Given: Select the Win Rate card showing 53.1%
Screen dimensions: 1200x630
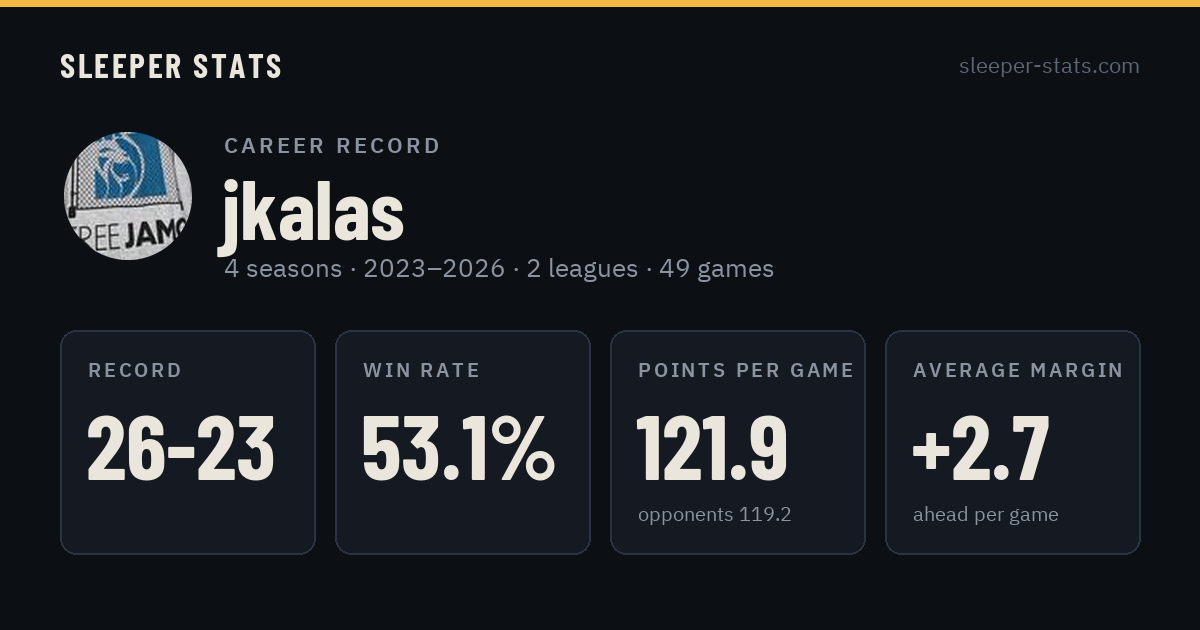Looking at the screenshot, I should (463, 442).
